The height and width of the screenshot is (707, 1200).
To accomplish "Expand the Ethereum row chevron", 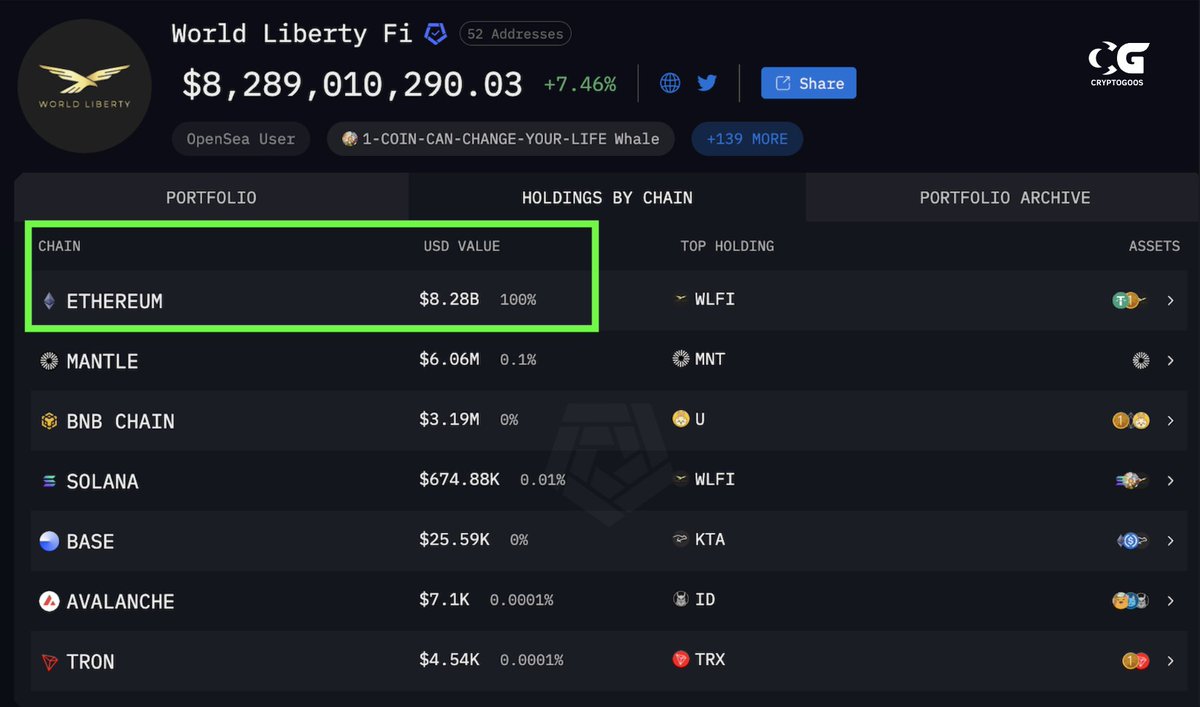I will pyautogui.click(x=1170, y=300).
